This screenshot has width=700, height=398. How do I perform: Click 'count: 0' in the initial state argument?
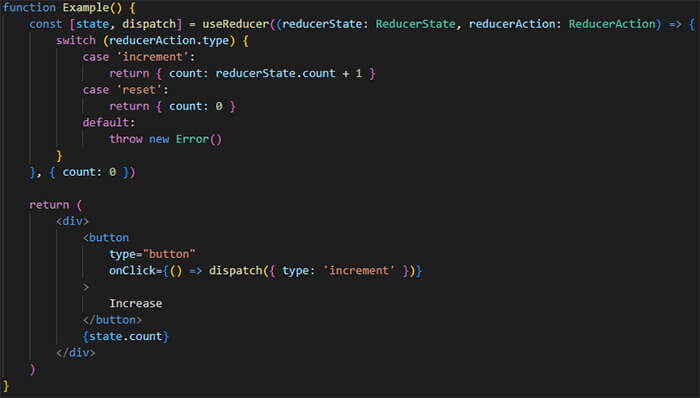click(89, 172)
